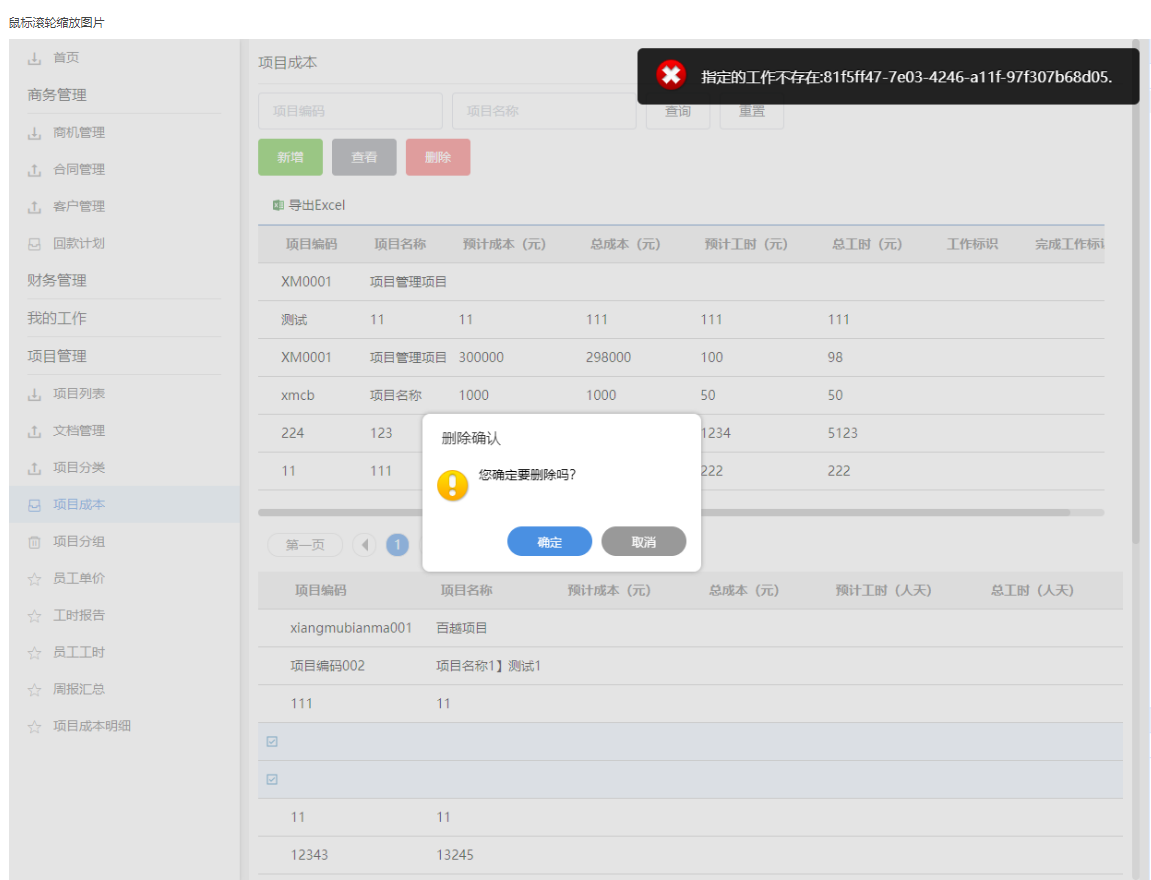Click the icon beside 回款计划
Screen dimensions: 1151x880
point(34,244)
